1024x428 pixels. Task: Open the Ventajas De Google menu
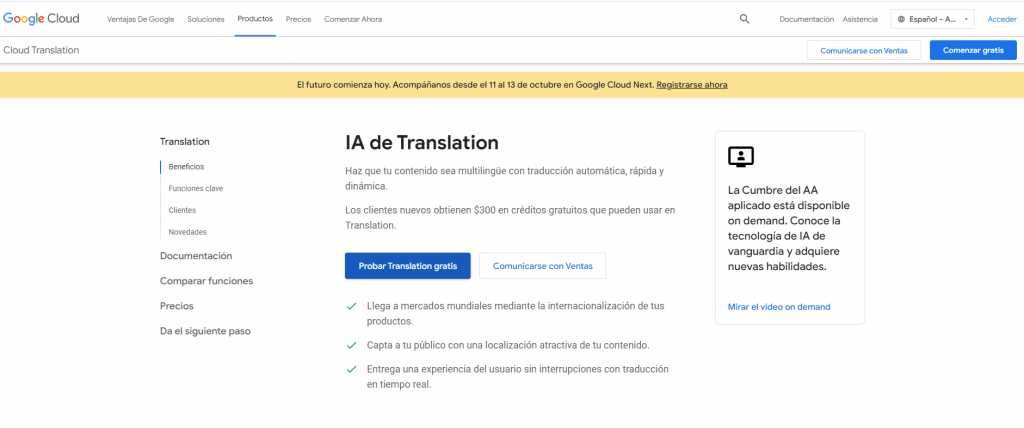point(141,19)
